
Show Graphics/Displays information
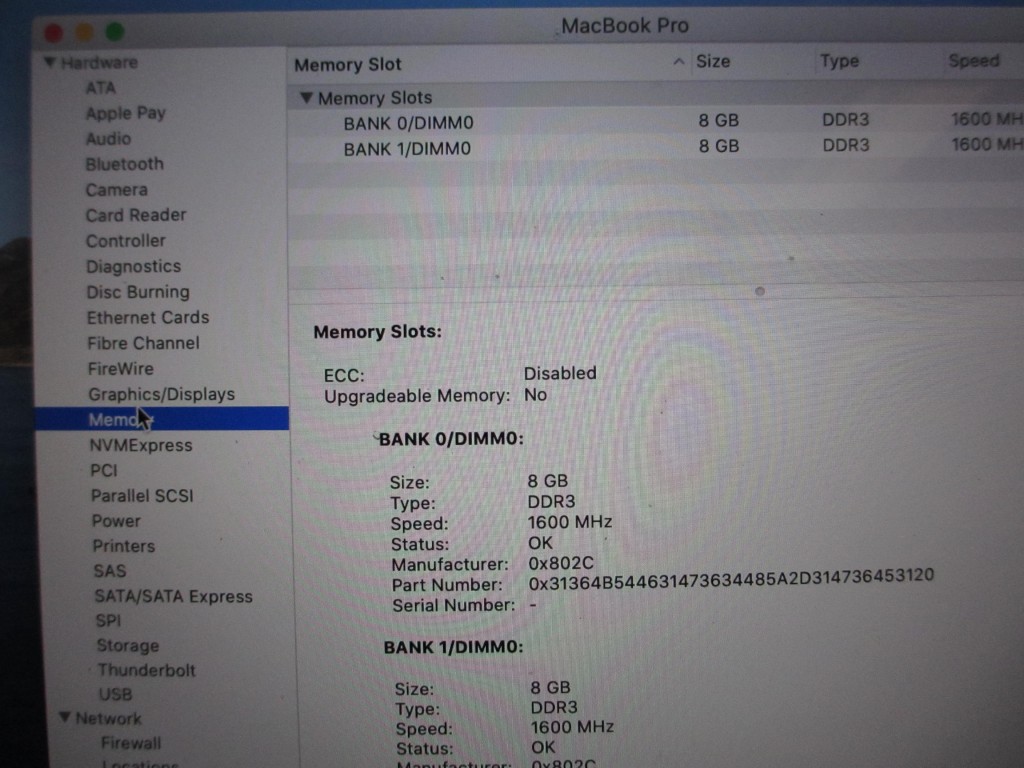pos(161,394)
